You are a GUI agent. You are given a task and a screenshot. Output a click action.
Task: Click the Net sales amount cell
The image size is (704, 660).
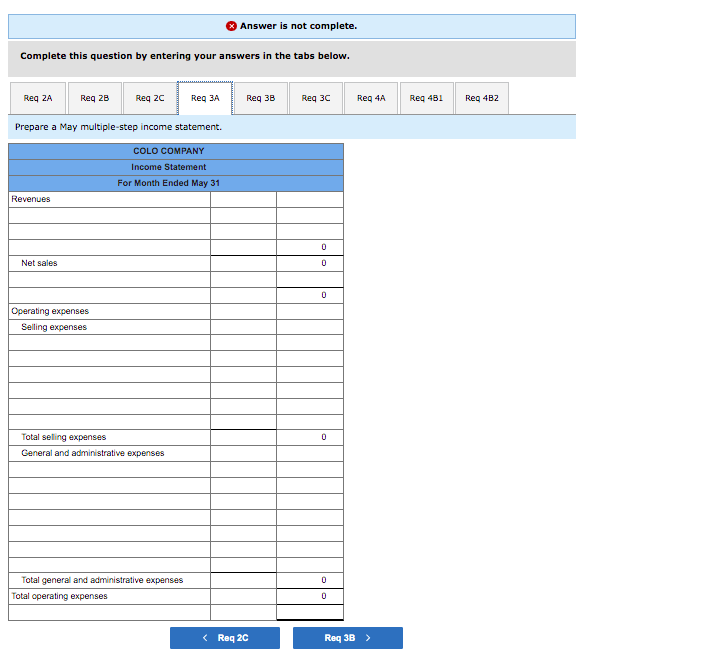click(x=310, y=264)
